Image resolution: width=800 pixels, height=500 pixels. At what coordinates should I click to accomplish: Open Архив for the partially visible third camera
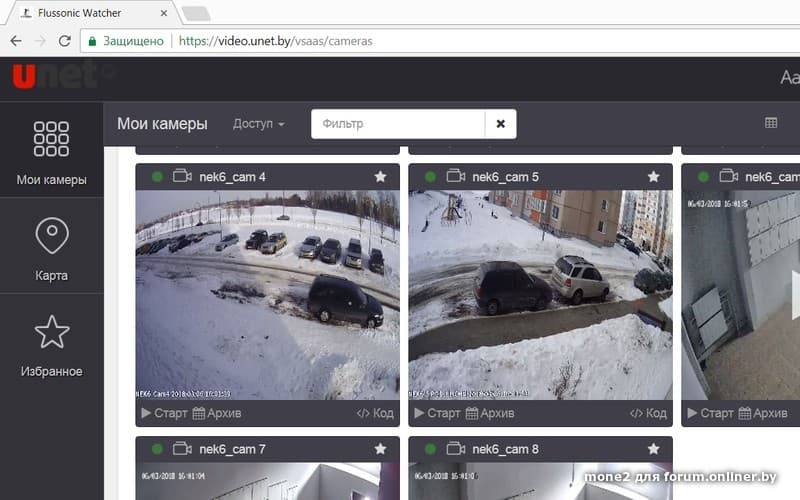click(763, 413)
